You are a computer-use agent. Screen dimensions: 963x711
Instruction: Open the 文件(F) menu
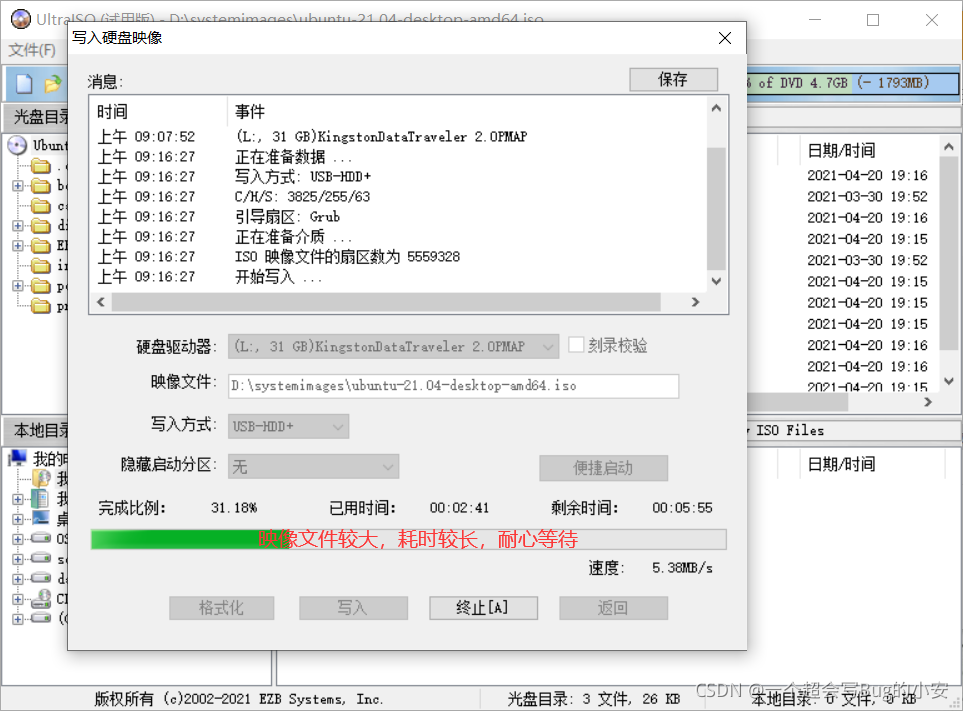click(32, 50)
